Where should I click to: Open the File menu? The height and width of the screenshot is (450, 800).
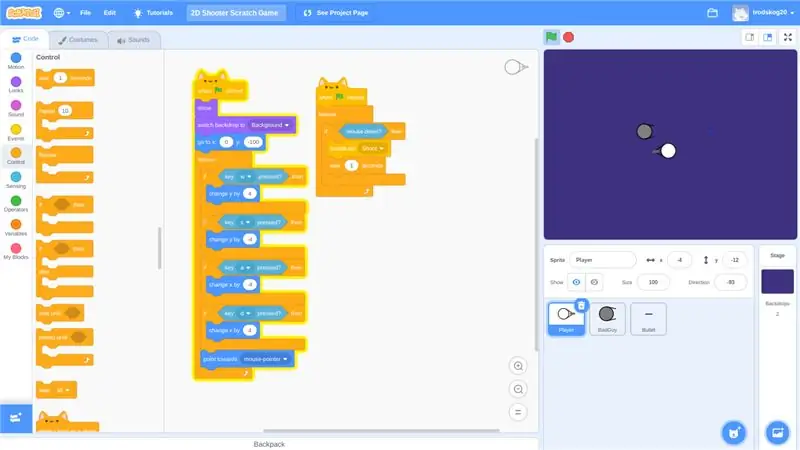(x=85, y=13)
